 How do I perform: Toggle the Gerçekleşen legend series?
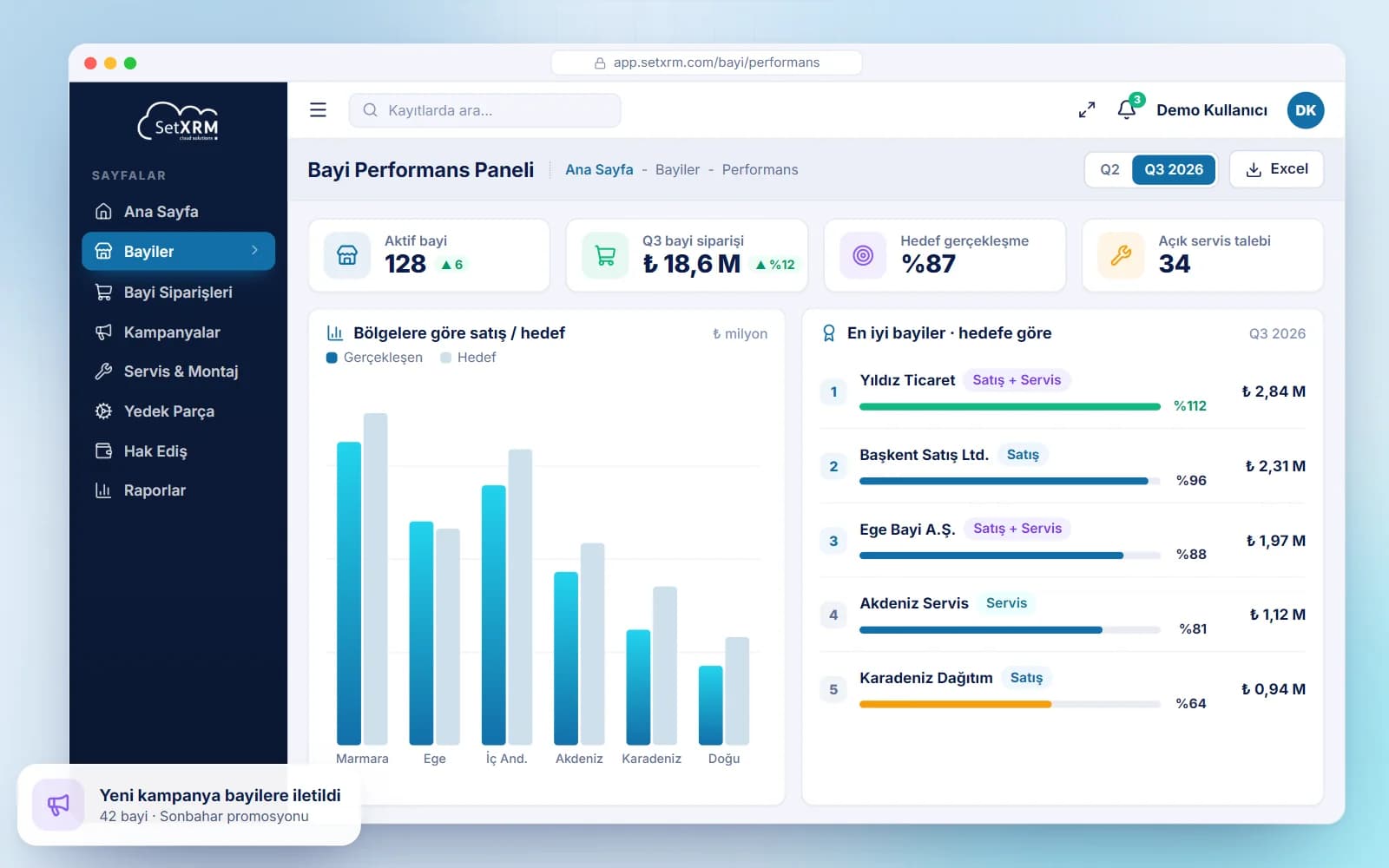[374, 358]
